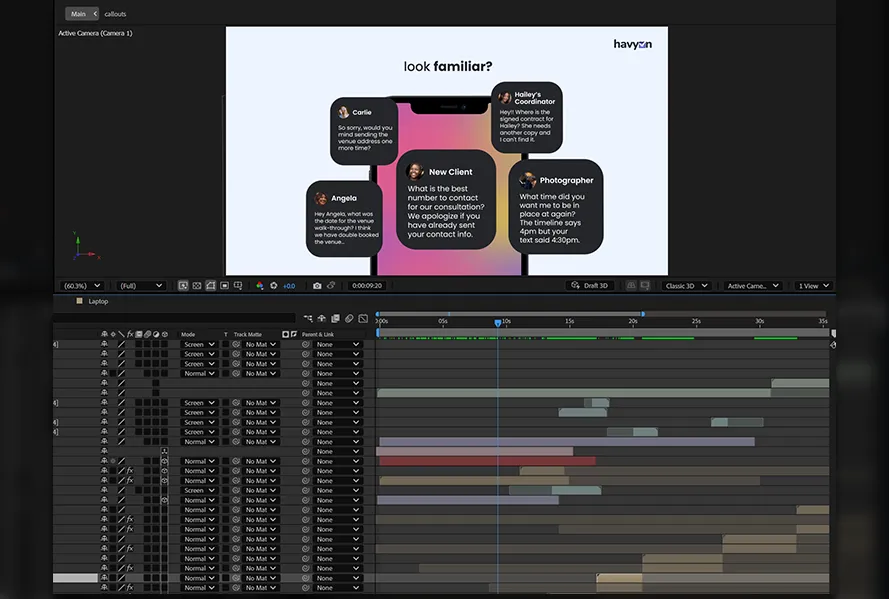
Task: Open No Mat track matte dropdown in top row
Action: 260,345
